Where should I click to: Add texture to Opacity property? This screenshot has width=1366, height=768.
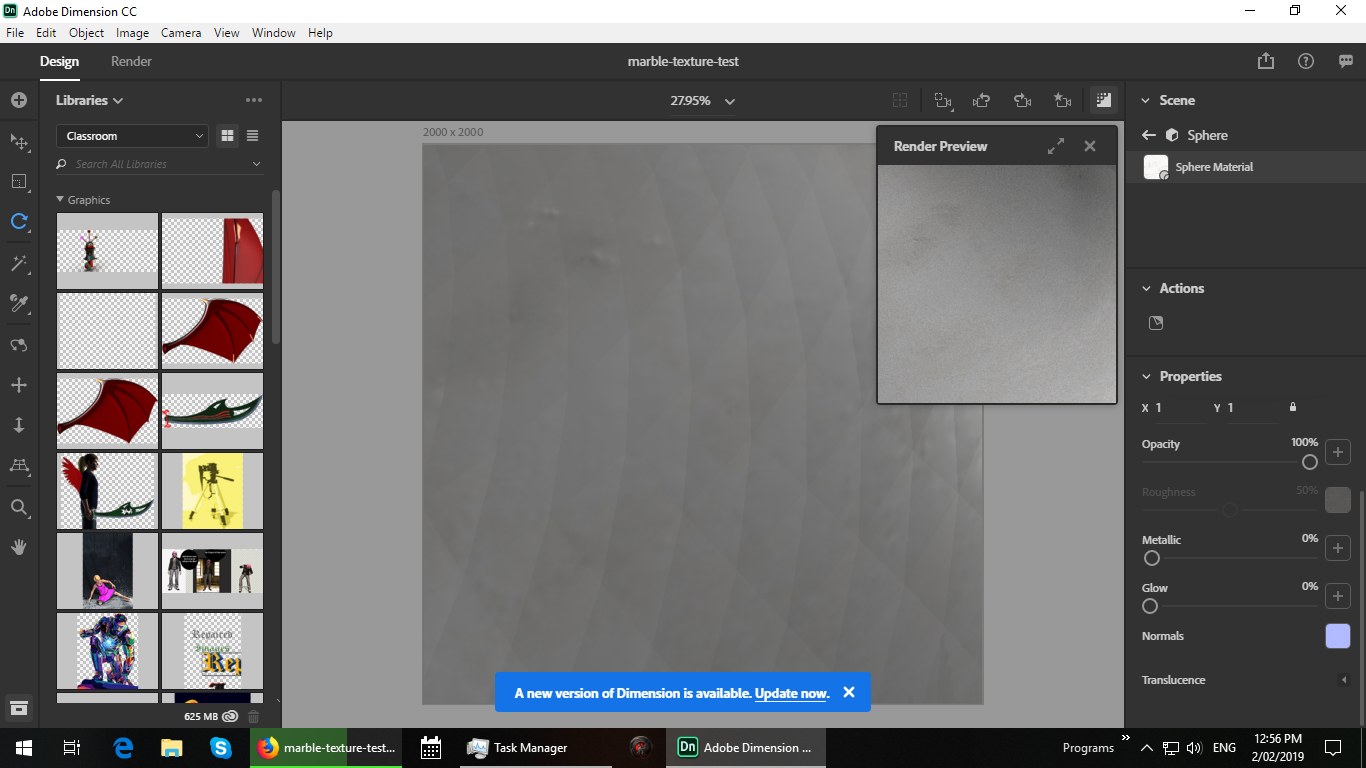tap(1338, 452)
